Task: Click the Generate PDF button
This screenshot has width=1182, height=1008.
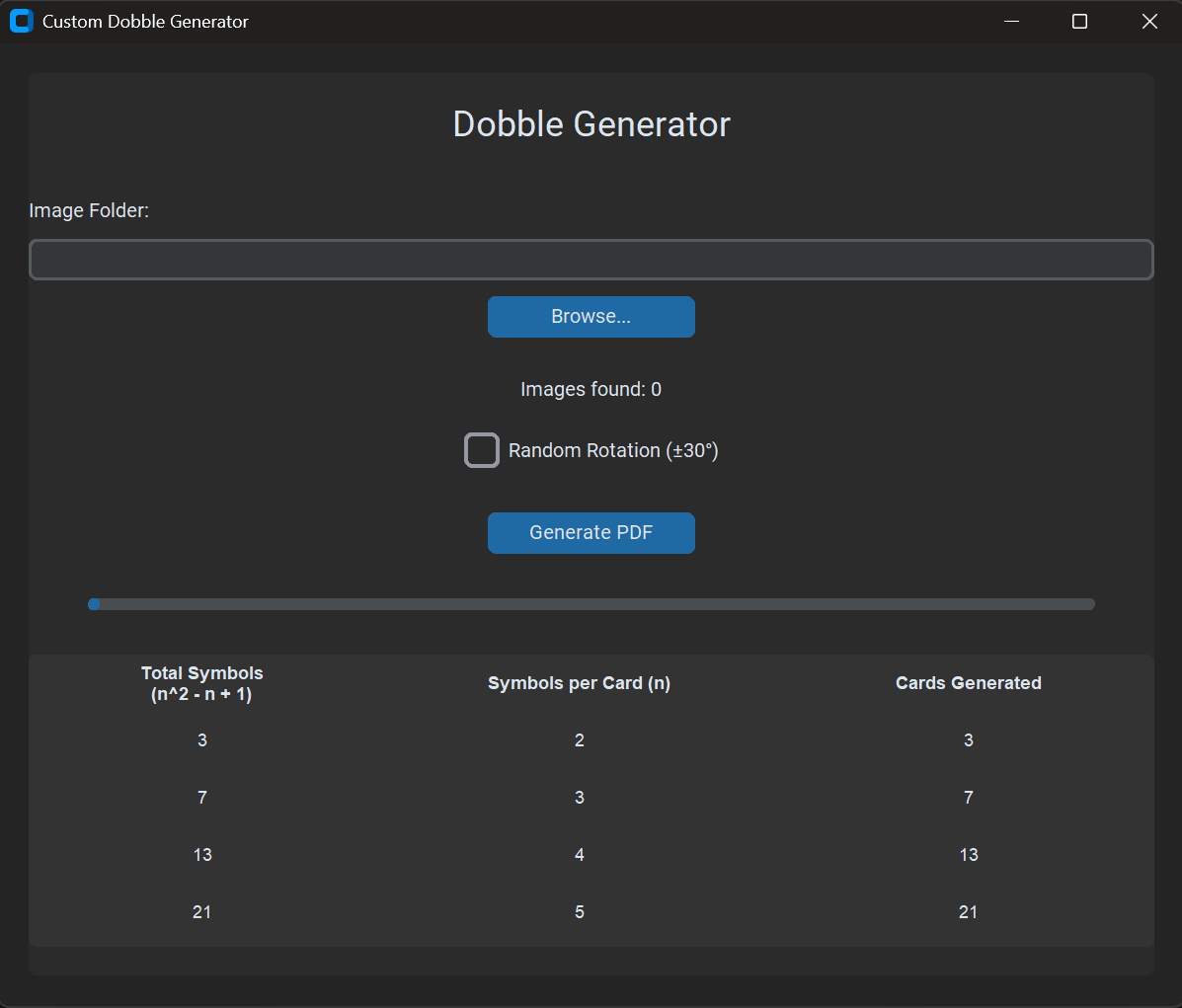Action: [591, 533]
